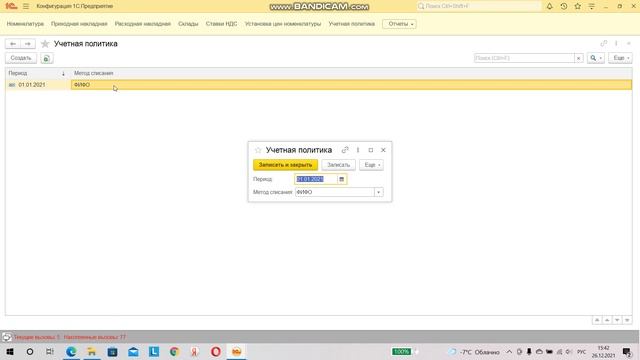Image resolution: width=640 pixels, height=360 pixels.
Task: Open File Explorer from the taskbar
Action: point(92,351)
